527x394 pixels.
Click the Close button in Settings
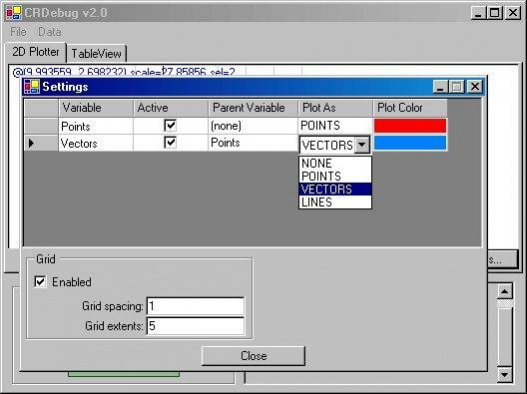coord(253,356)
